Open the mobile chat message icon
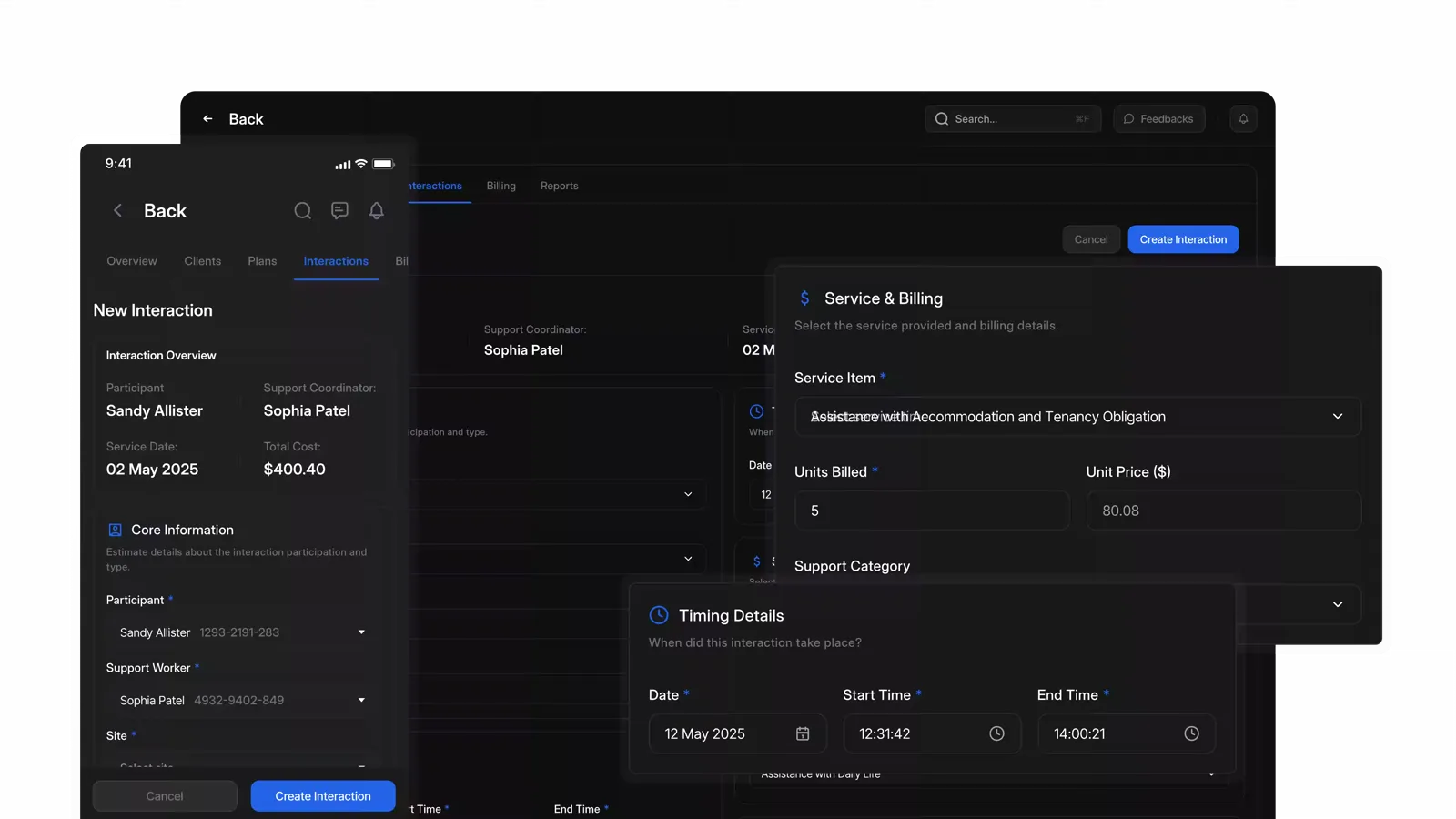Image resolution: width=1456 pixels, height=819 pixels. 339,211
